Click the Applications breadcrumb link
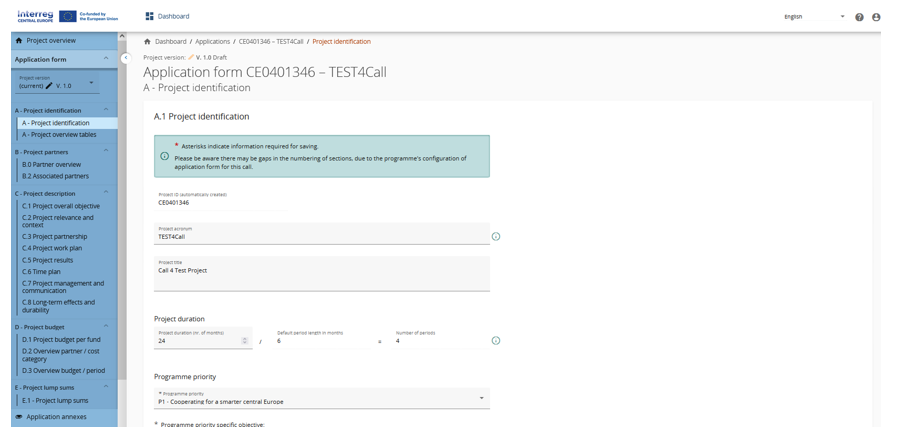 212,42
